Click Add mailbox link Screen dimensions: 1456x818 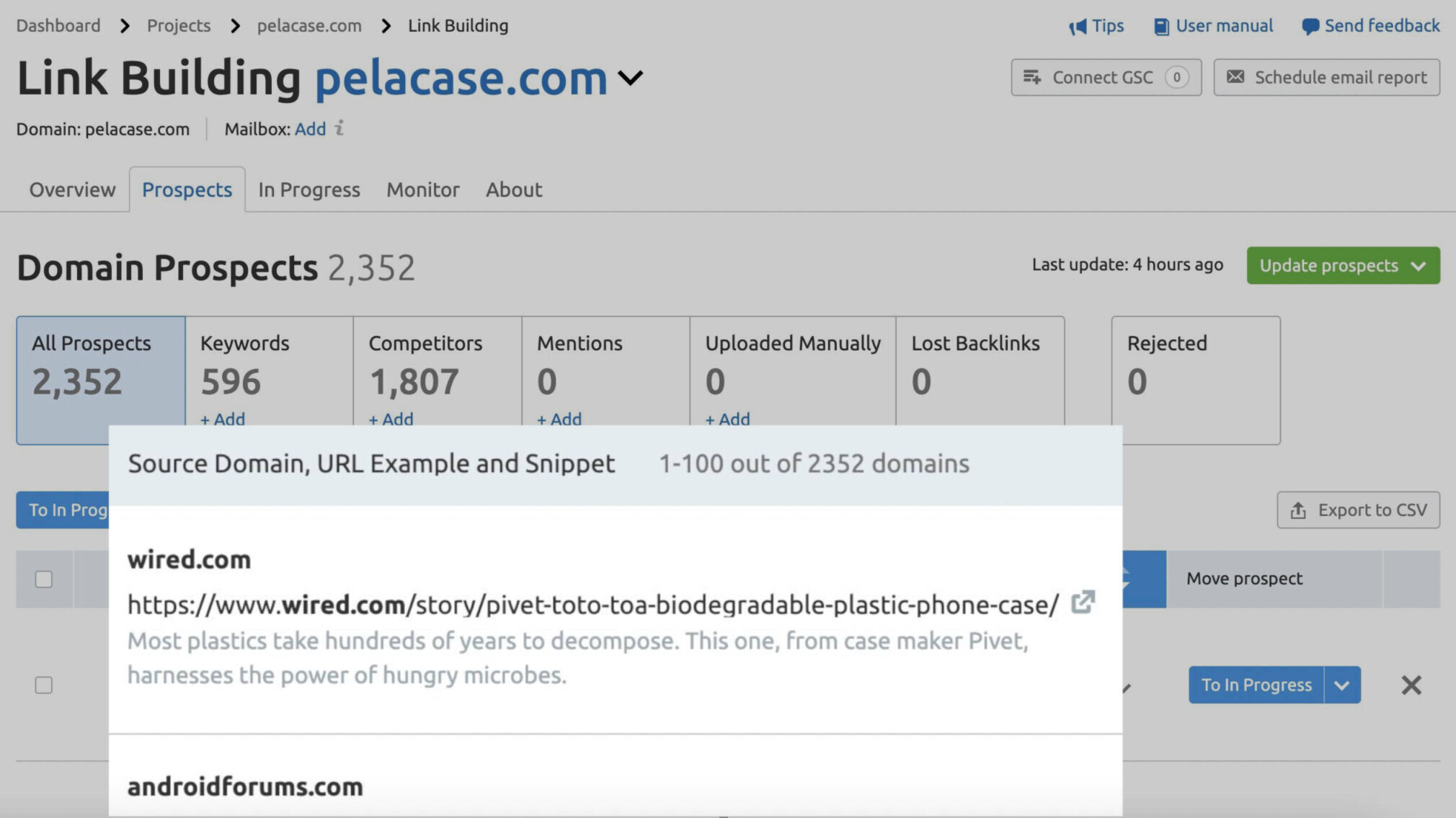pyautogui.click(x=309, y=128)
